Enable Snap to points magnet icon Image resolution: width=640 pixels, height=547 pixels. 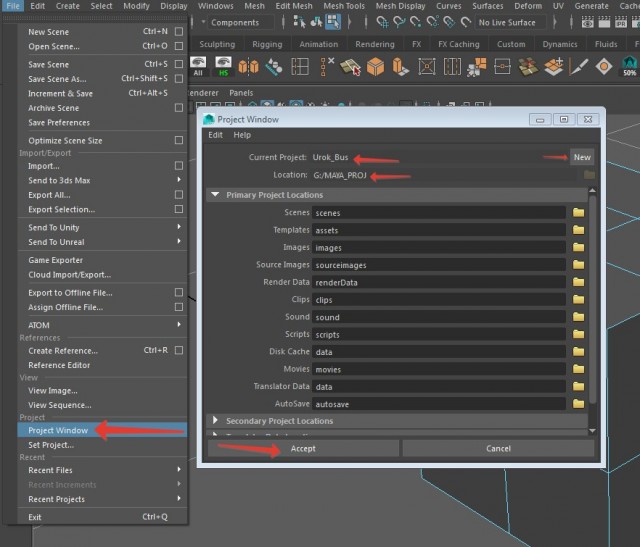[416, 22]
